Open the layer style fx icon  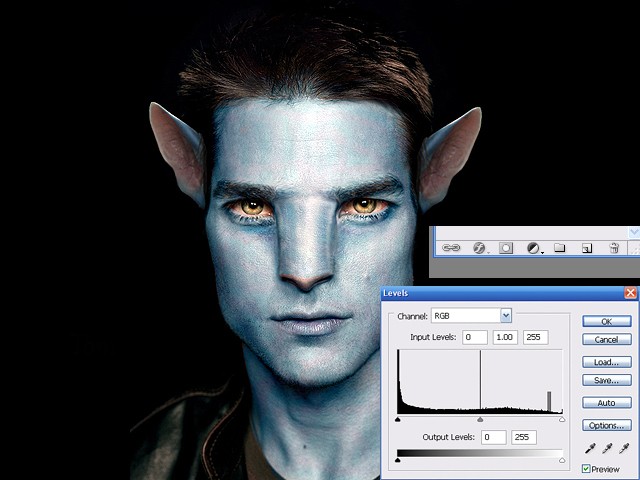pos(479,248)
